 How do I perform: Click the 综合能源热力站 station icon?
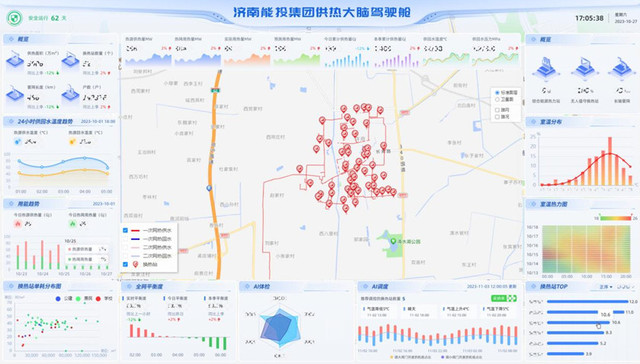546,68
